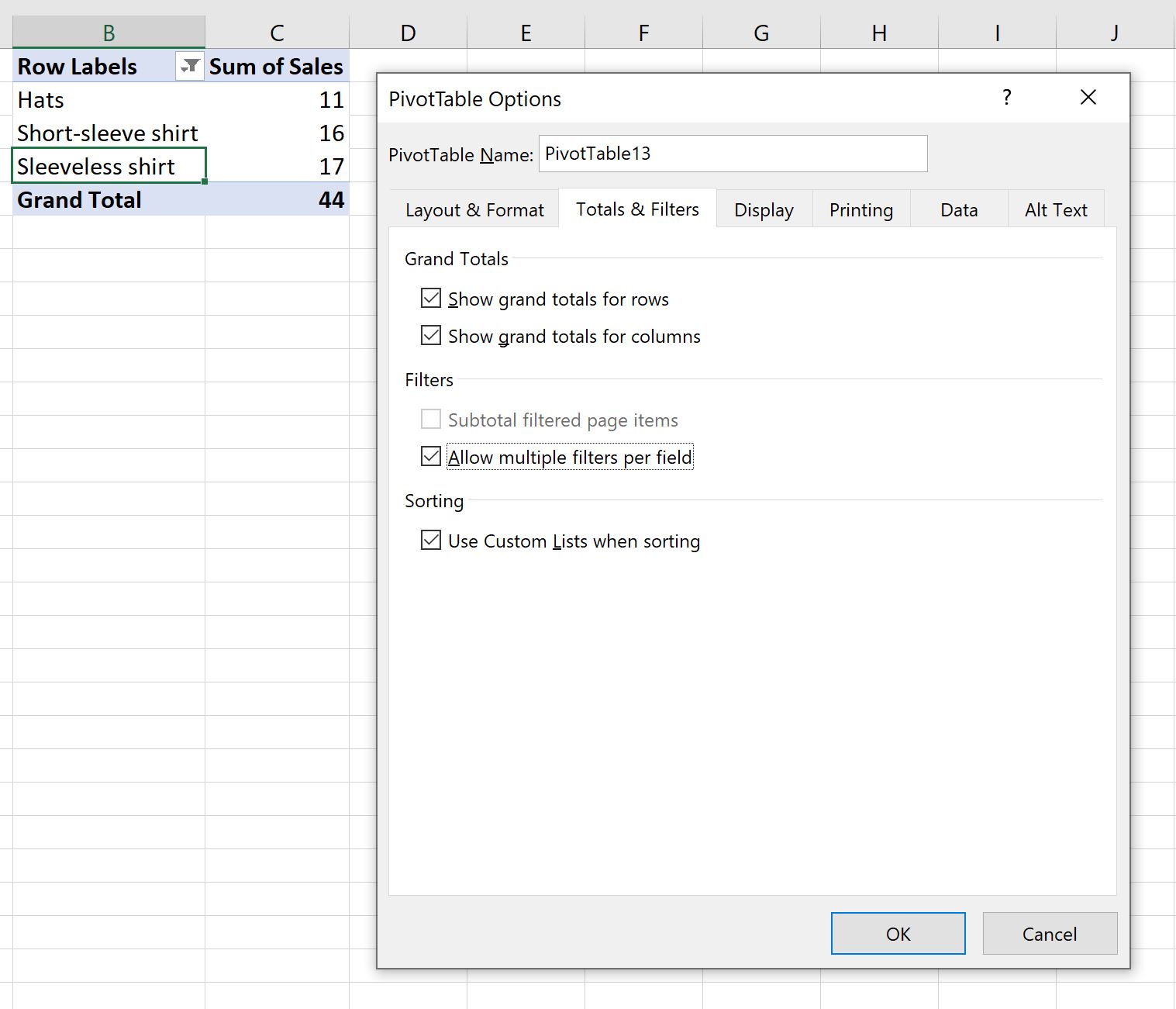Viewport: 1176px width, 1009px height.
Task: Click Subtotal filtered page items checkbox
Action: click(x=431, y=419)
